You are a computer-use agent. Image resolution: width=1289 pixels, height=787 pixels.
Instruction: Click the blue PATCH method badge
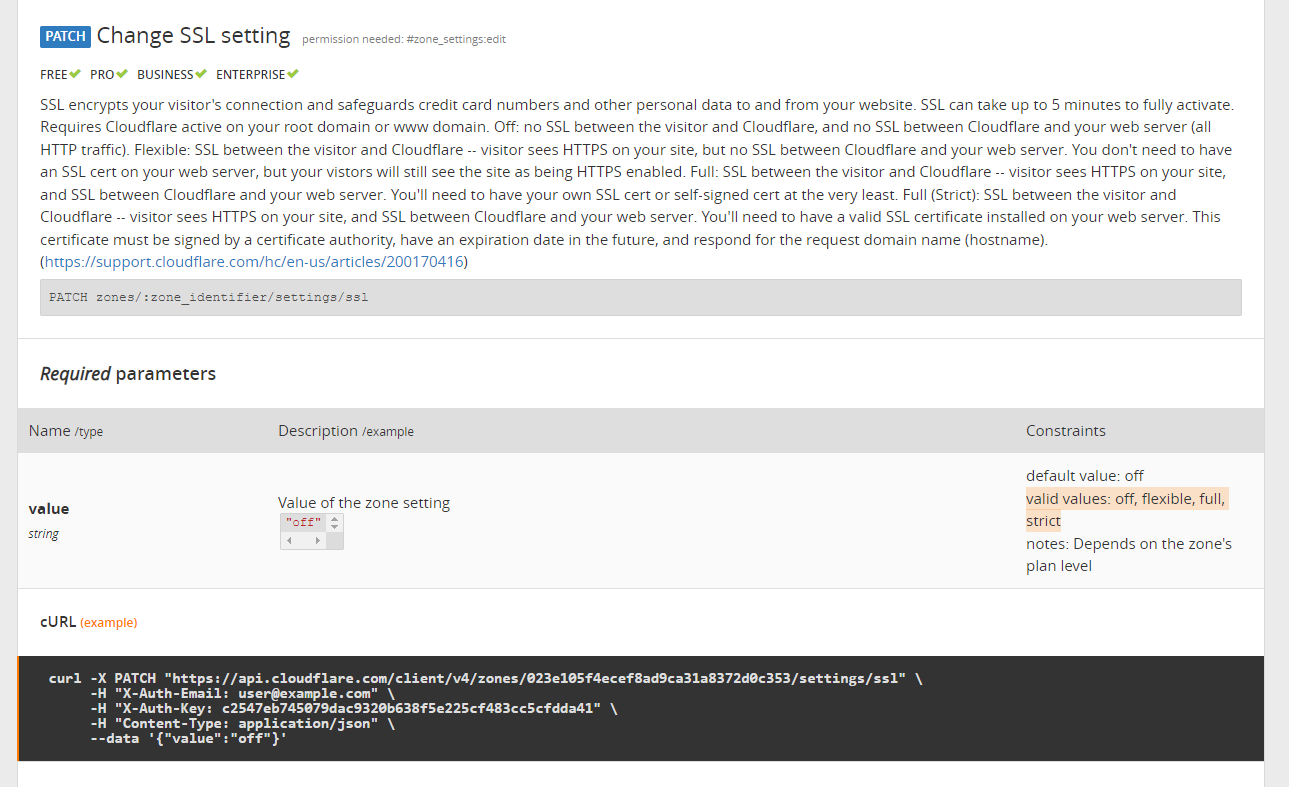tap(66, 37)
